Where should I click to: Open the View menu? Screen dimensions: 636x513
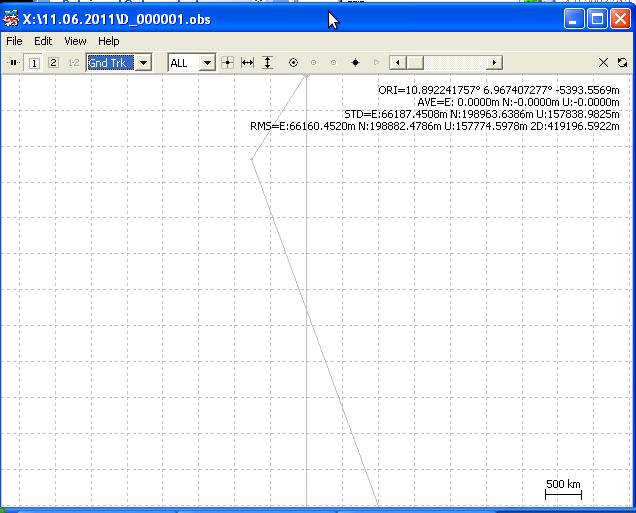(75, 41)
